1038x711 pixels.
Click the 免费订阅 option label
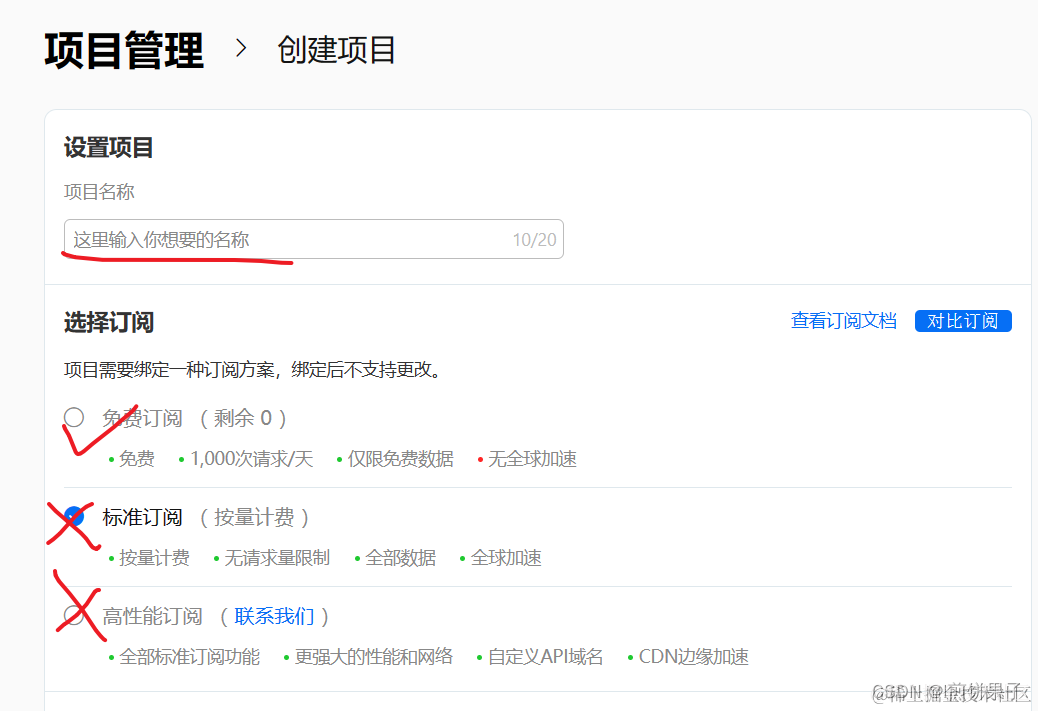pos(142,418)
